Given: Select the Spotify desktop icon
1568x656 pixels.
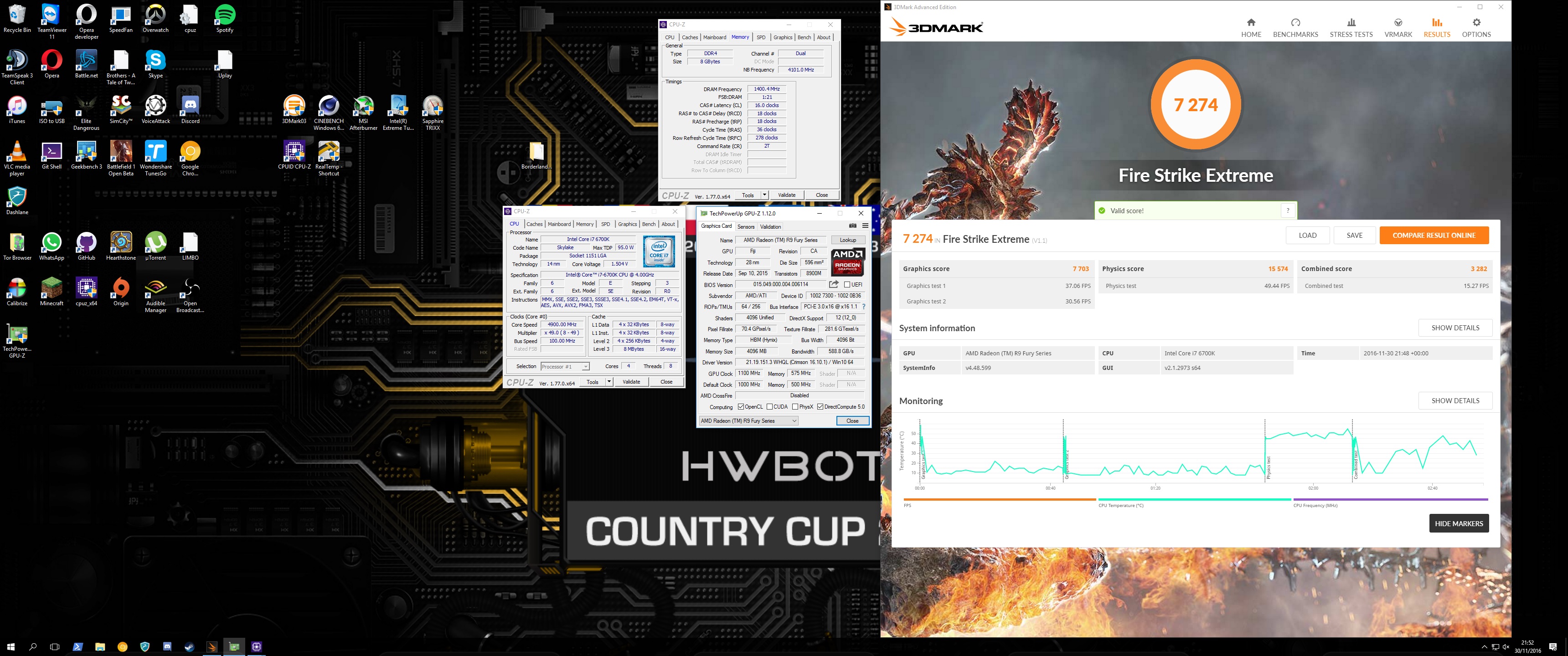Looking at the screenshot, I should 225,19.
